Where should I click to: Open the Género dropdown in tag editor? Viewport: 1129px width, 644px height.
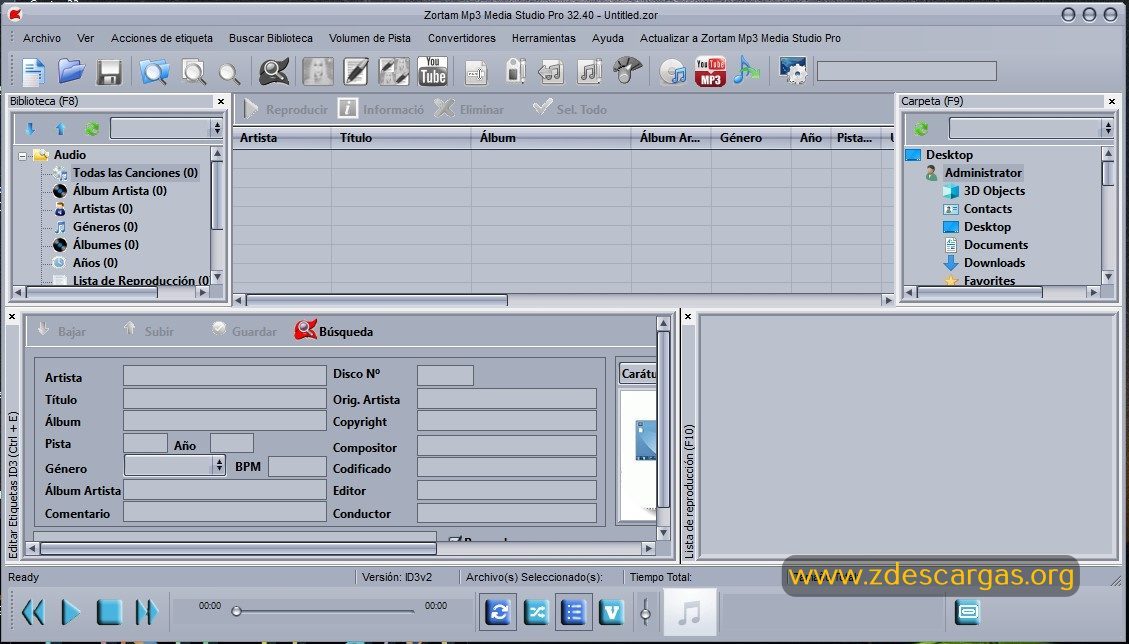[175, 465]
